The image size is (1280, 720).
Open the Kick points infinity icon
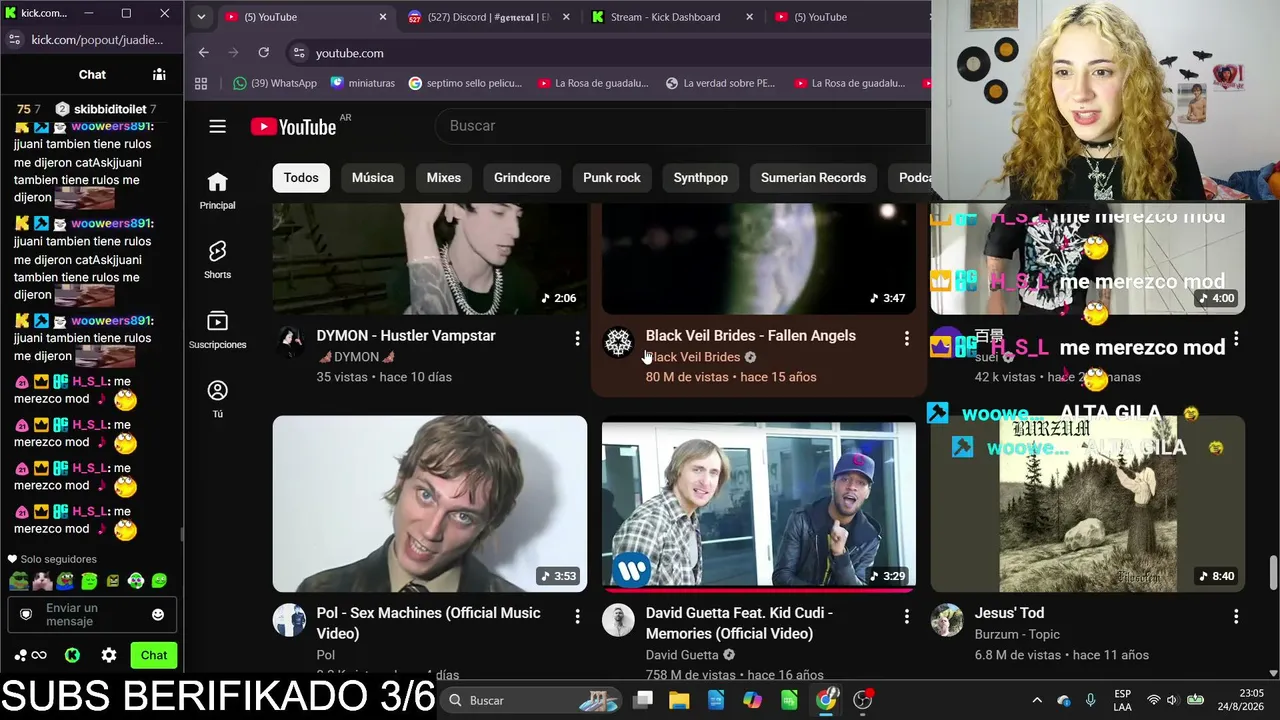31,656
